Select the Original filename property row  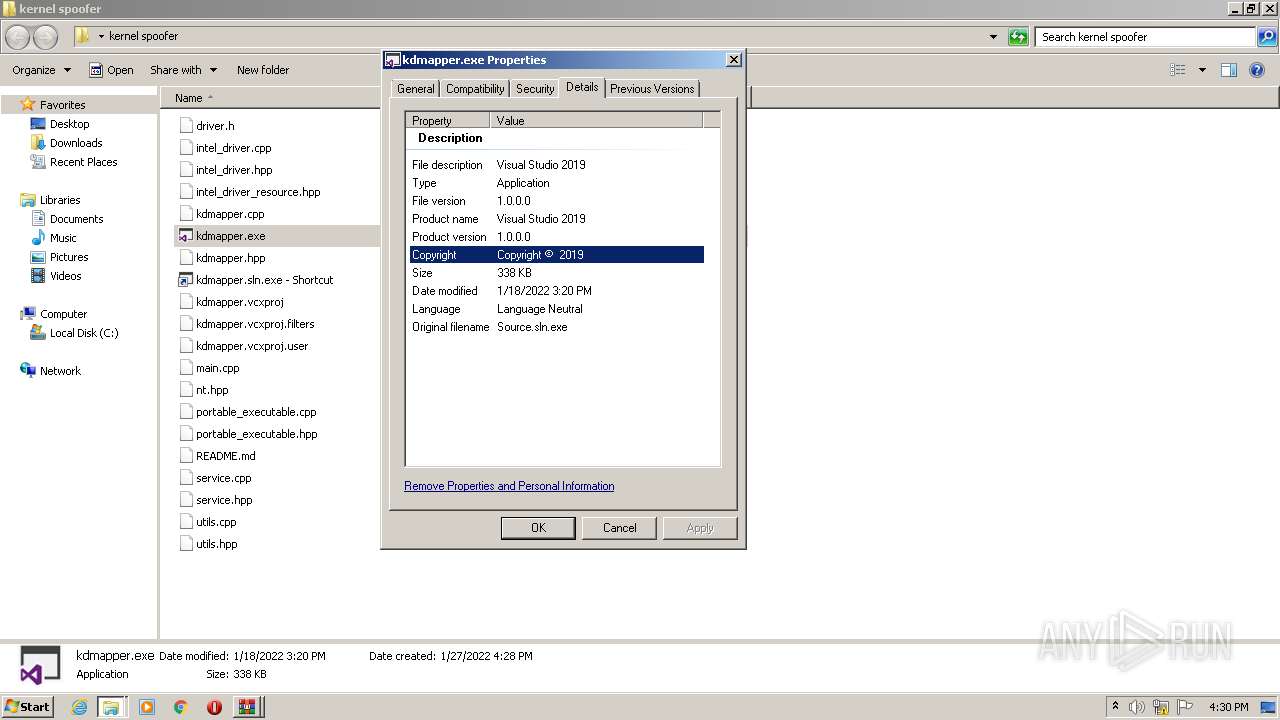(555, 327)
